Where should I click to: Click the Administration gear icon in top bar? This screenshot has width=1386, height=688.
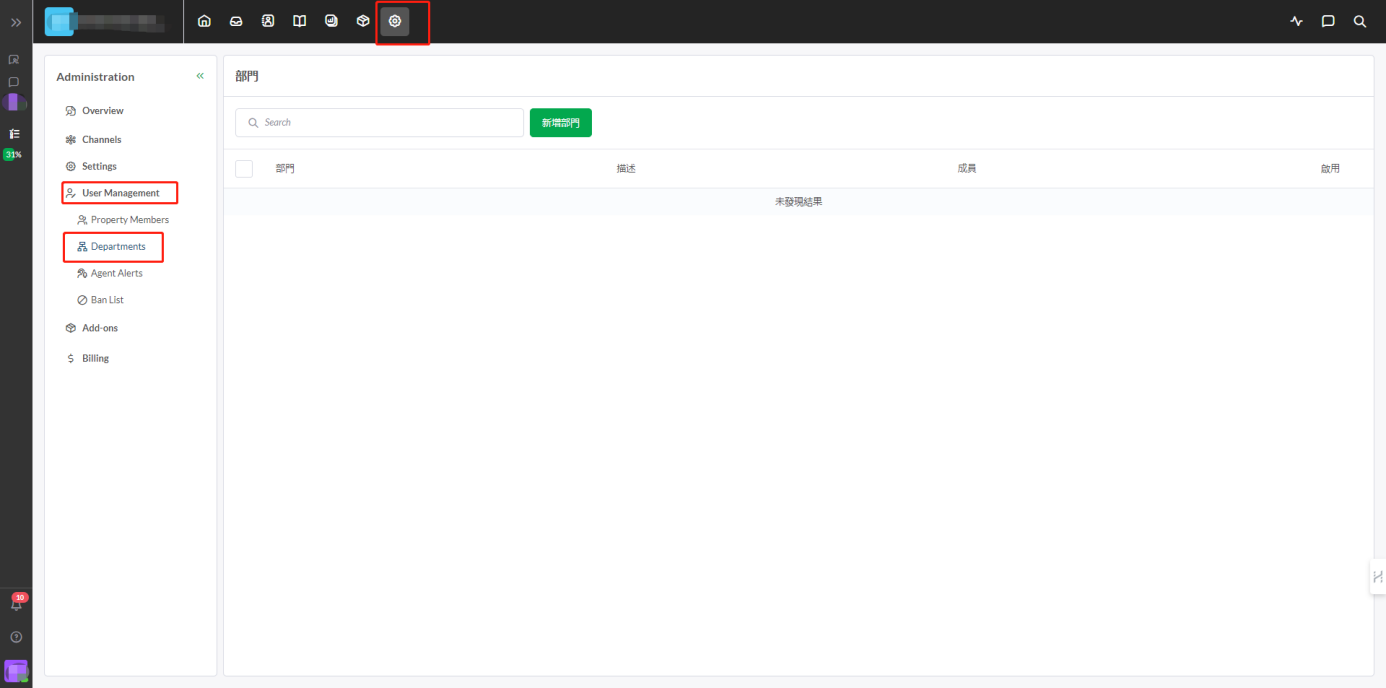pos(395,21)
